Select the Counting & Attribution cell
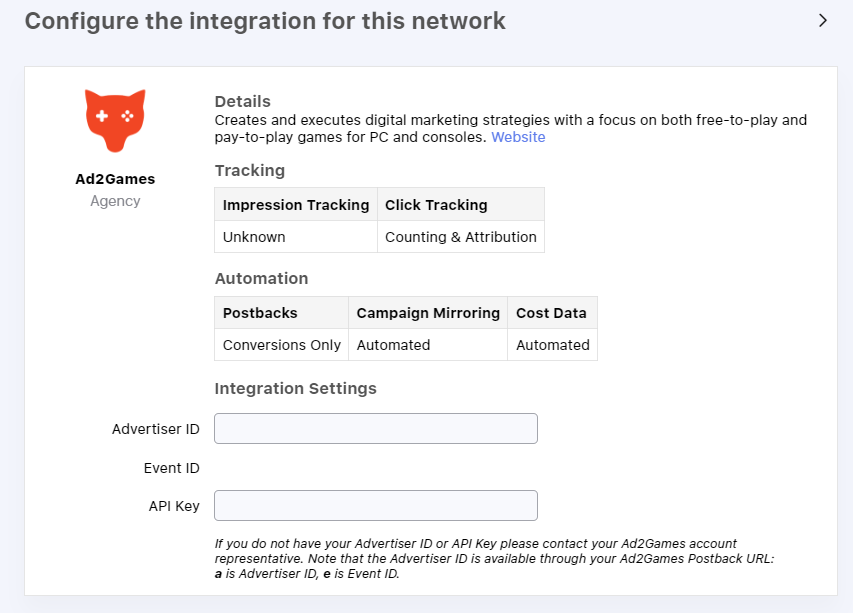853x613 pixels. 461,237
